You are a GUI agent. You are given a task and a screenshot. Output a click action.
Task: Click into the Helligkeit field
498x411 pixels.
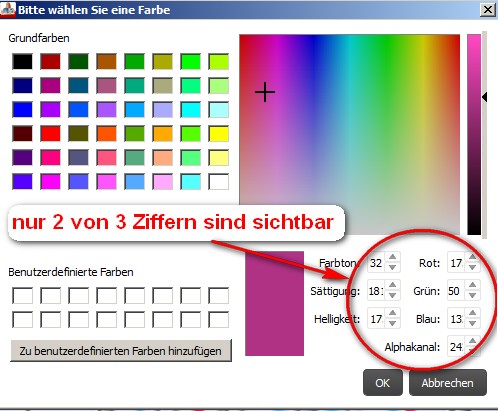[376, 319]
